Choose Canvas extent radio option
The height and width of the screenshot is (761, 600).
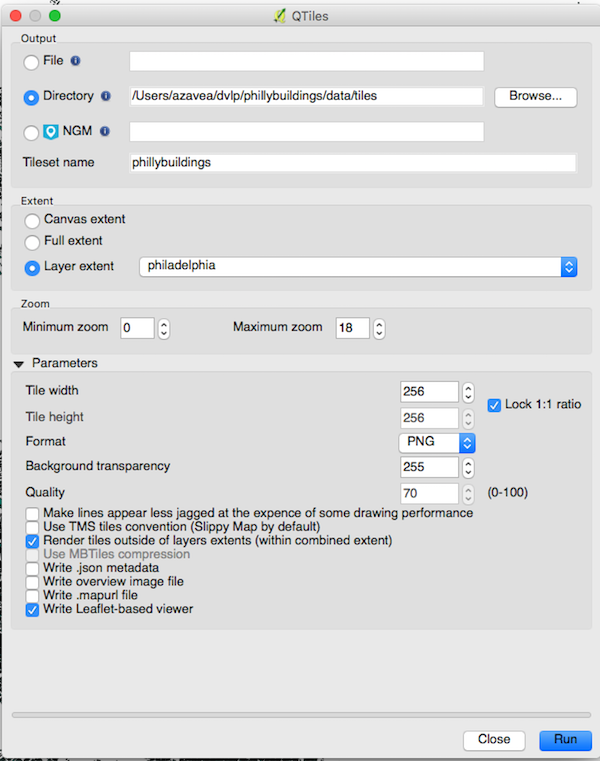[x=32, y=220]
